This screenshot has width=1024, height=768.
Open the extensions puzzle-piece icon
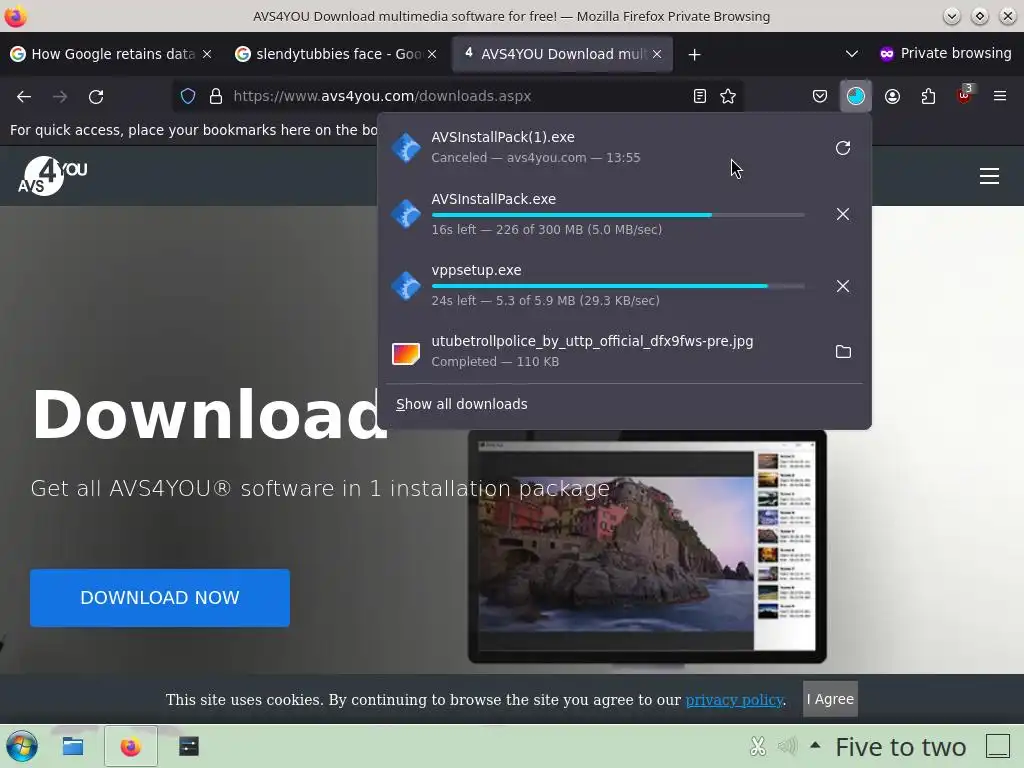[x=928, y=97]
